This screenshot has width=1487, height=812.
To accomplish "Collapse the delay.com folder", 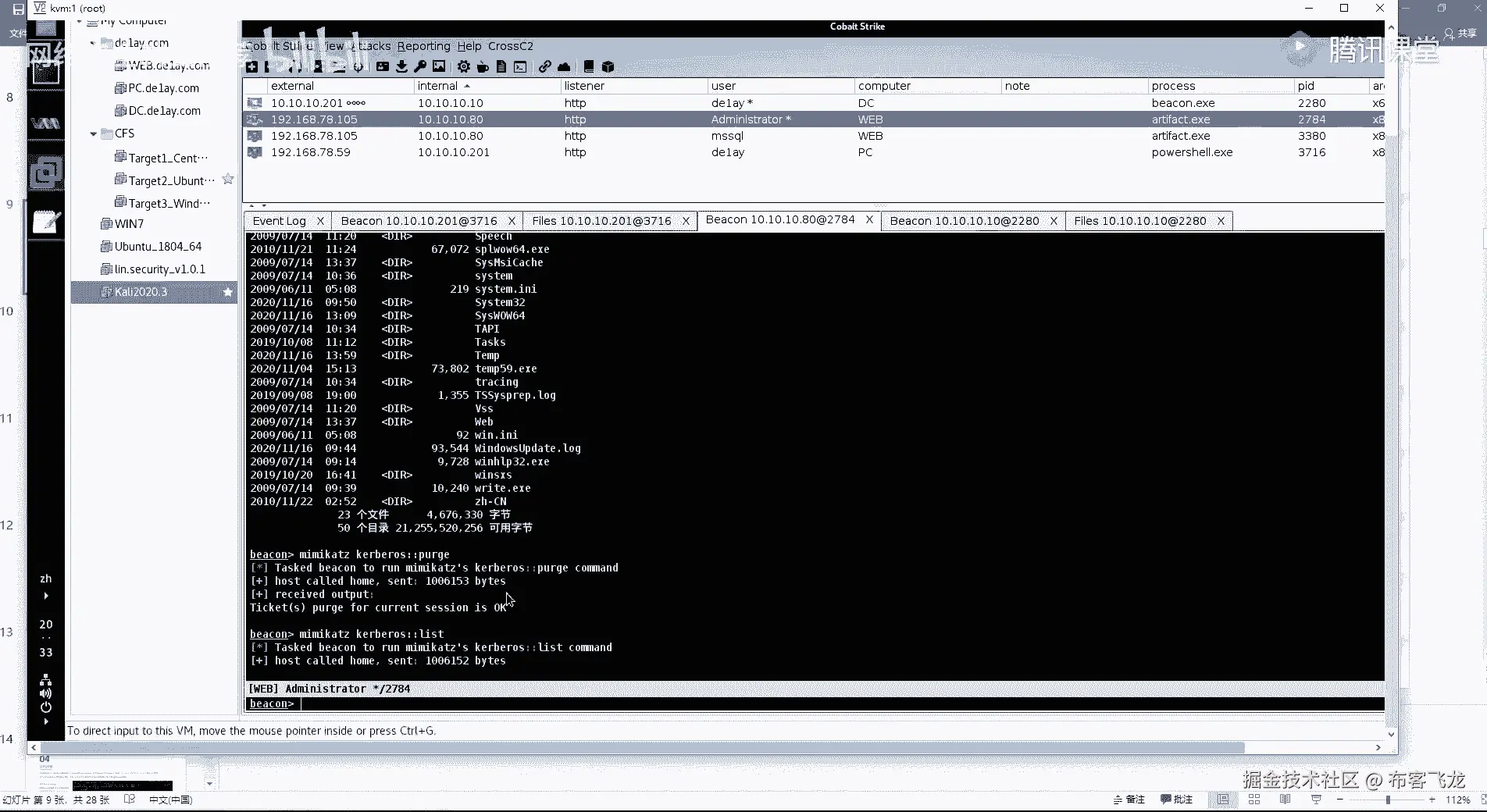I will click(93, 43).
